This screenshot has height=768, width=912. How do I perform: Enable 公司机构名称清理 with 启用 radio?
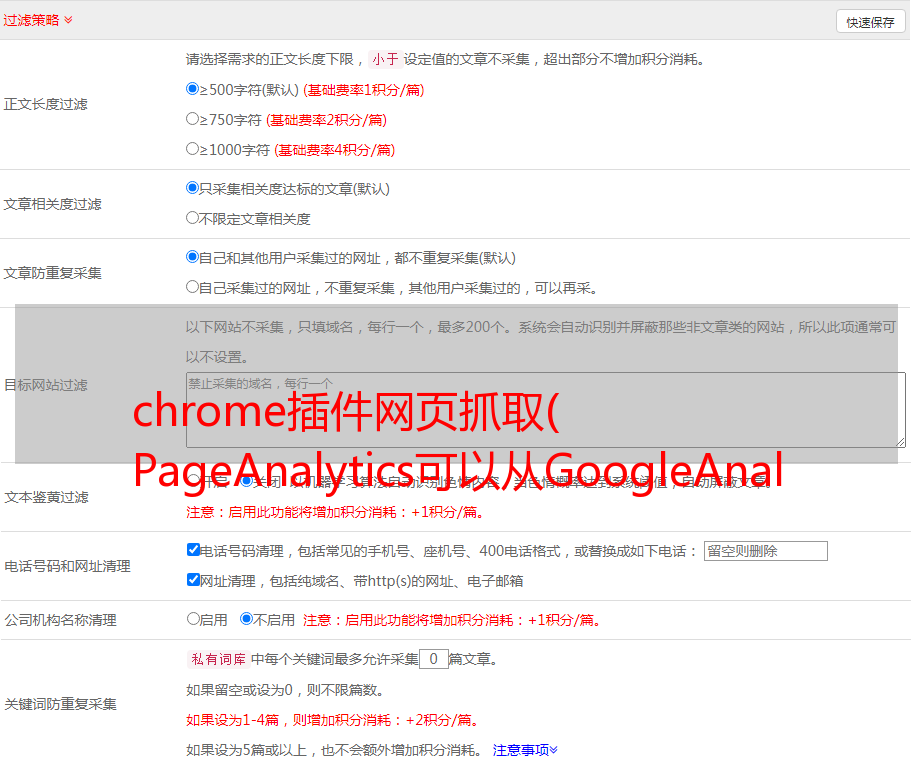193,619
